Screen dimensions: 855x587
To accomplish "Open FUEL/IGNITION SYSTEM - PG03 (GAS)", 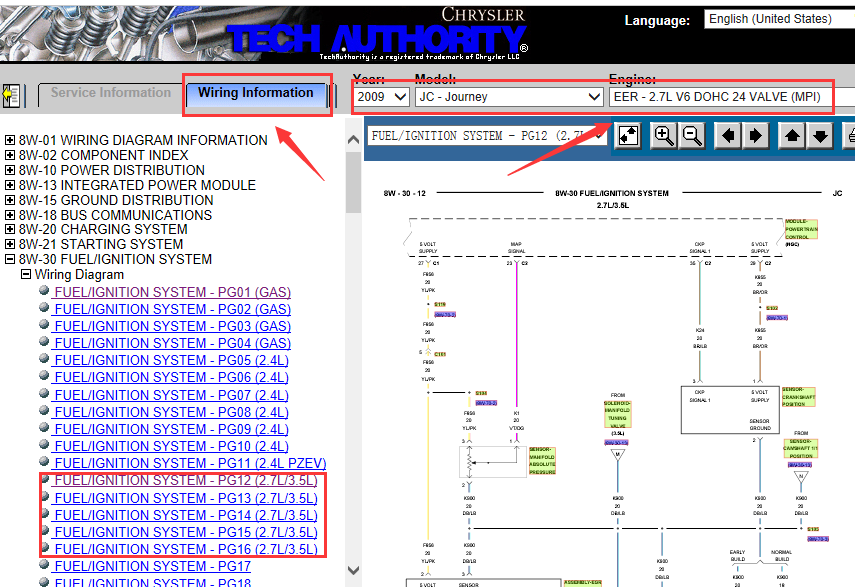I will pos(172,326).
